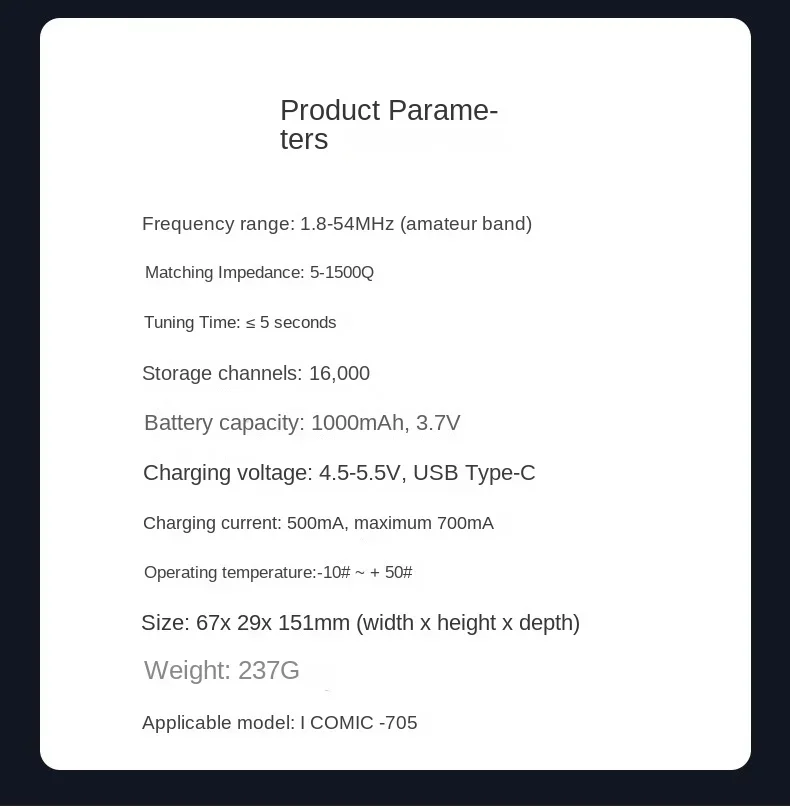Image resolution: width=790 pixels, height=810 pixels.
Task: Click the '237G' weight value
Action: click(x=269, y=671)
